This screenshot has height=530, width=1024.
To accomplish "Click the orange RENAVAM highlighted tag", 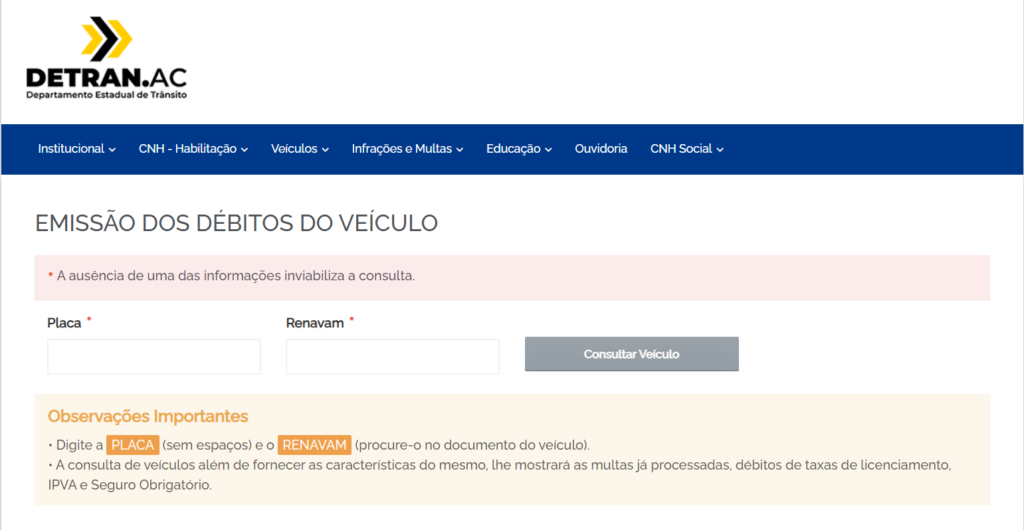I will [314, 445].
